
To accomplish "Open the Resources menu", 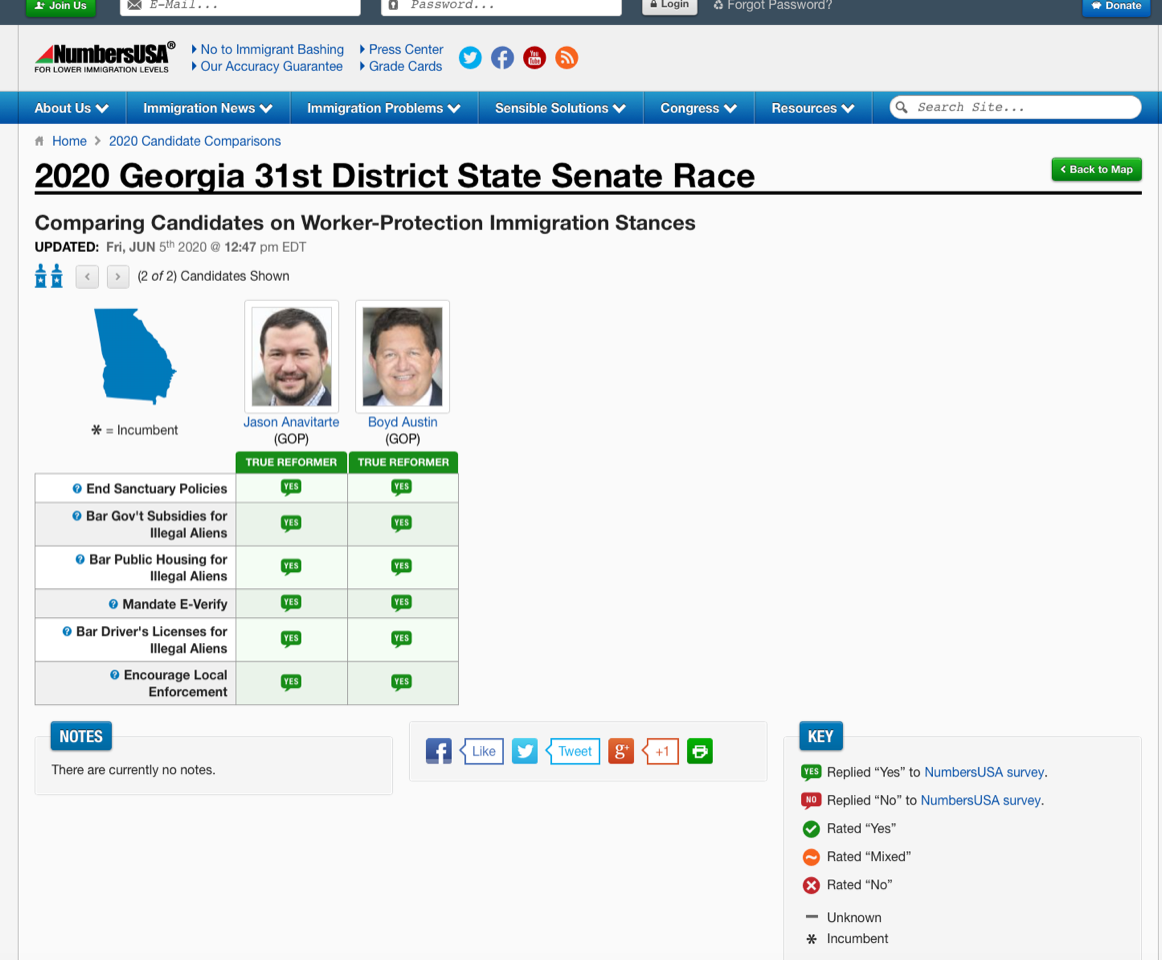I will click(x=812, y=108).
